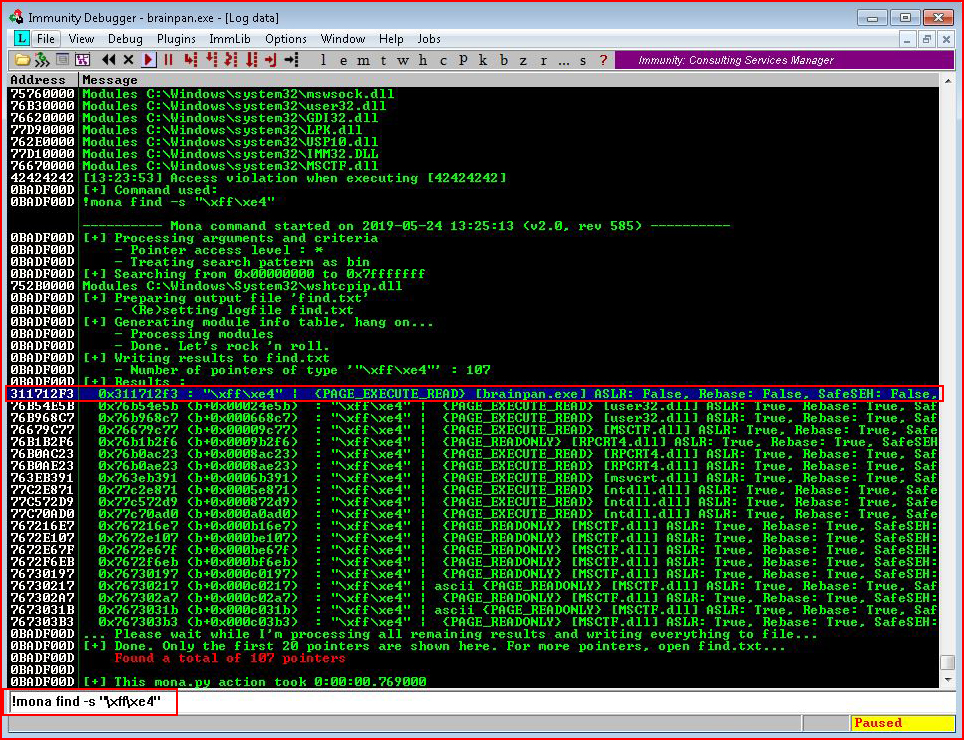The width and height of the screenshot is (964, 740).
Task: Click the Open file folder icon
Action: 23,60
